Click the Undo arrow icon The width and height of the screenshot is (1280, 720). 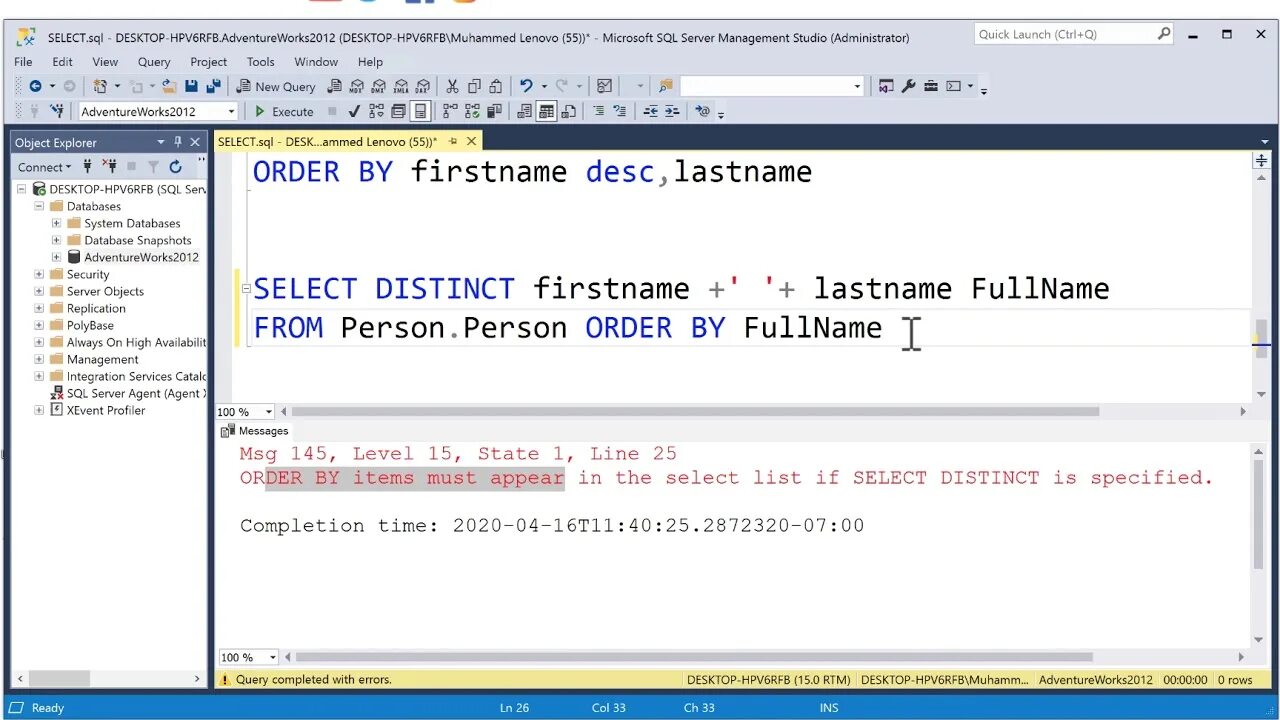tap(525, 86)
